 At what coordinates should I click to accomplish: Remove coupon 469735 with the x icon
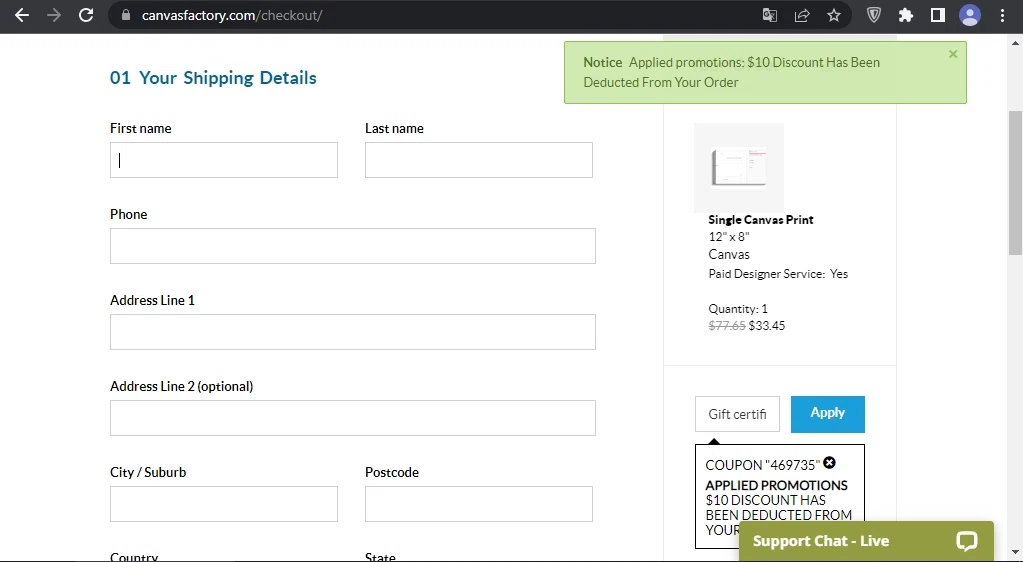point(829,463)
